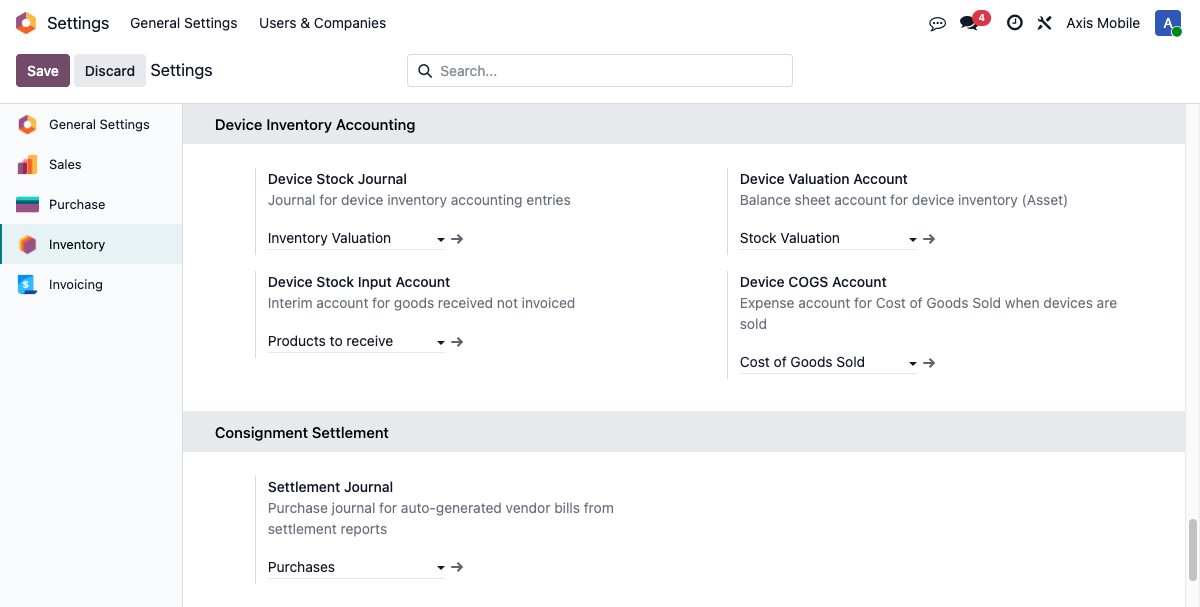Click the Search field
1200x607 pixels.
(599, 70)
